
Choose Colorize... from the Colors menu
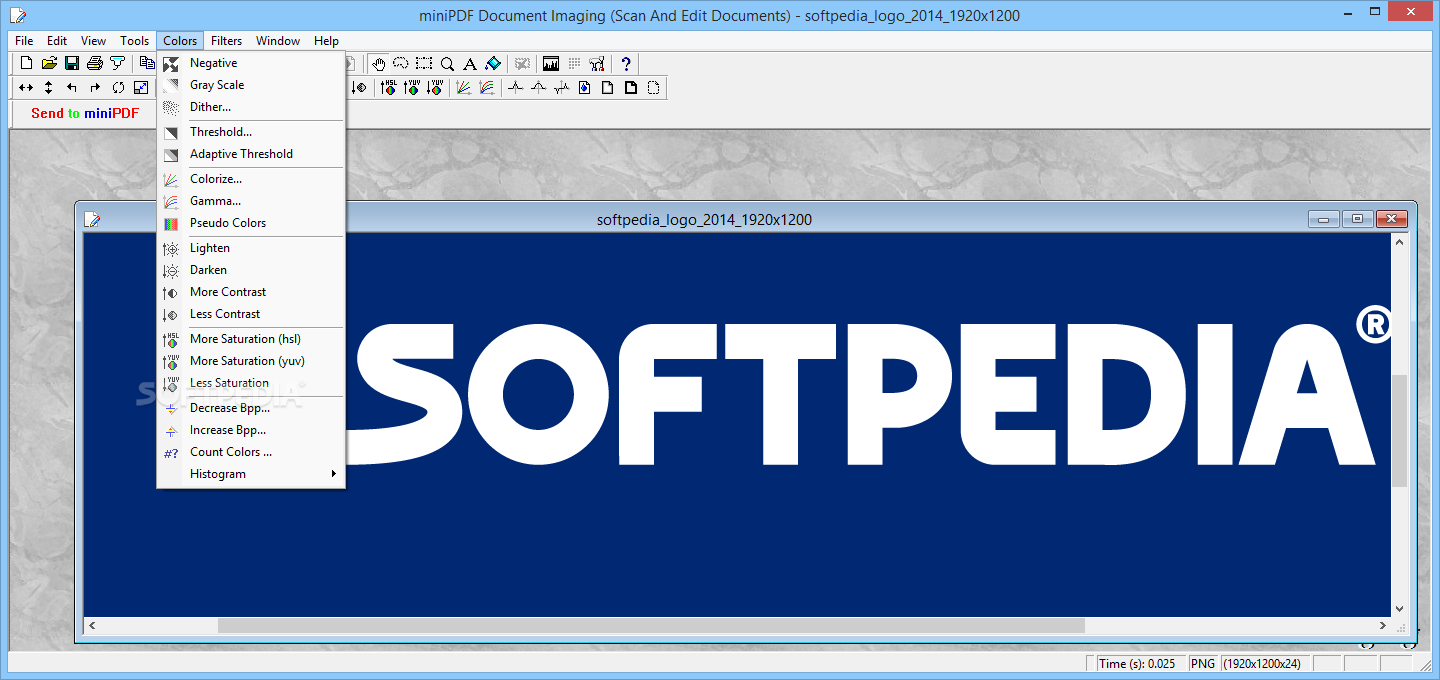(x=251, y=179)
